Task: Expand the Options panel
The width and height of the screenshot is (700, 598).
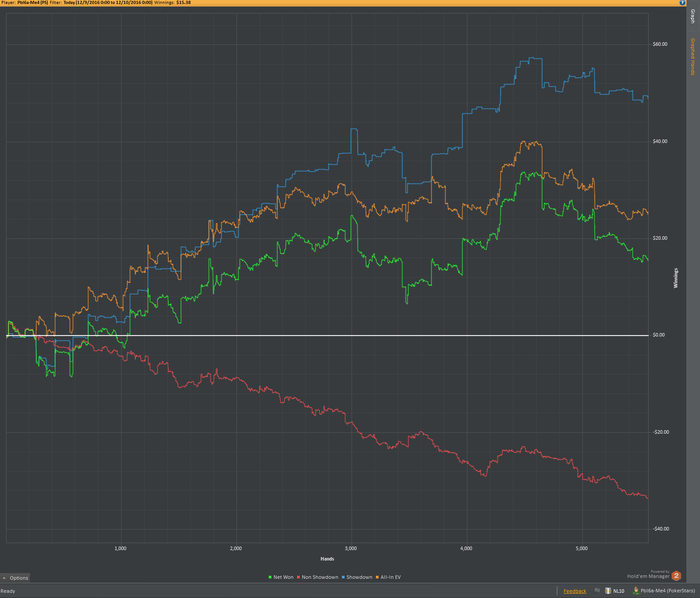Action: 15,577
